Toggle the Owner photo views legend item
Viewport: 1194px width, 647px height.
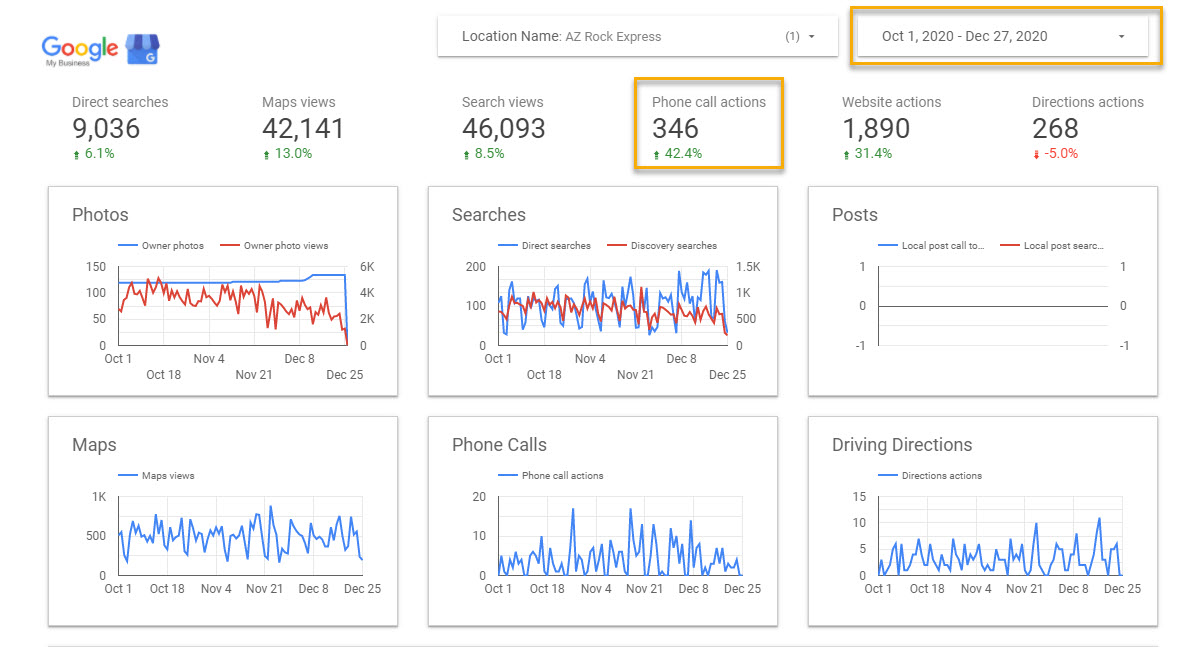274,246
